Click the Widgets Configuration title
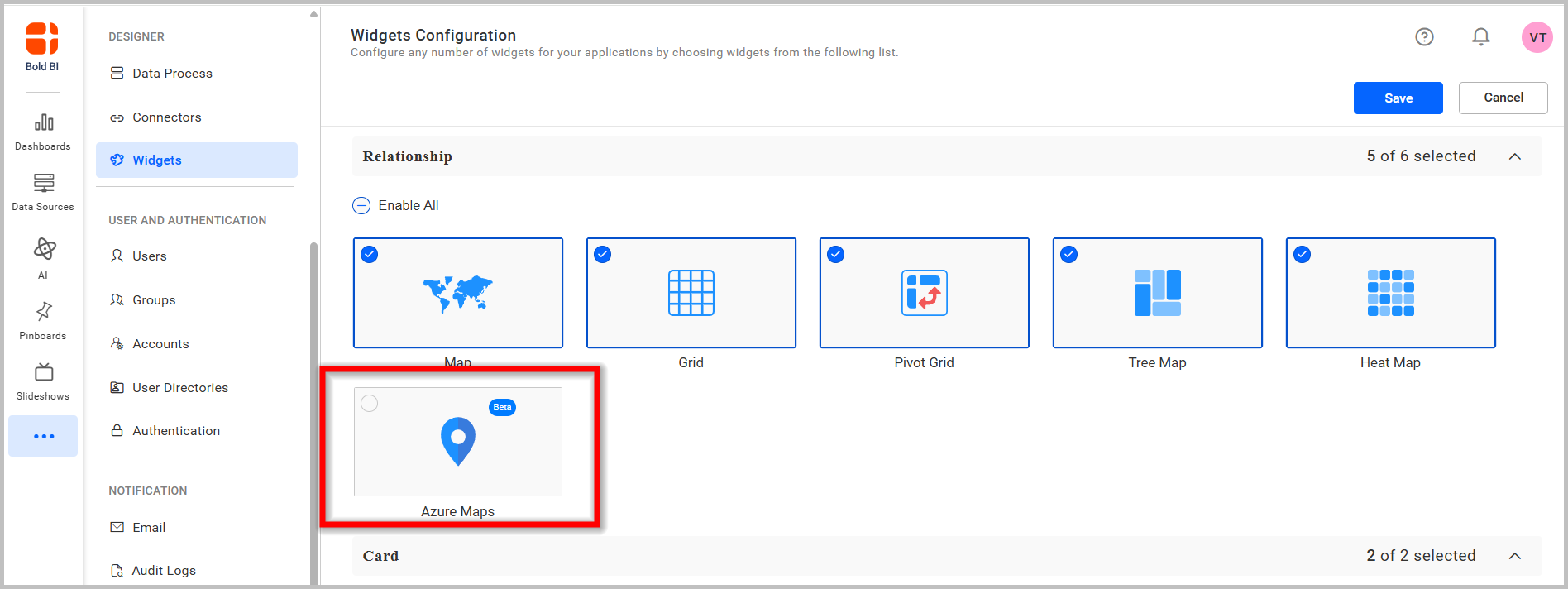Viewport: 1568px width, 589px height. 433,35
